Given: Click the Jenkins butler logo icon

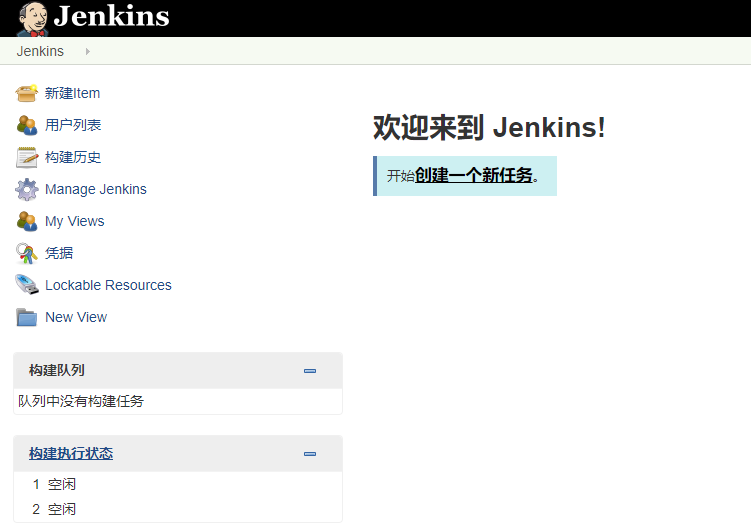Looking at the screenshot, I should (32, 18).
